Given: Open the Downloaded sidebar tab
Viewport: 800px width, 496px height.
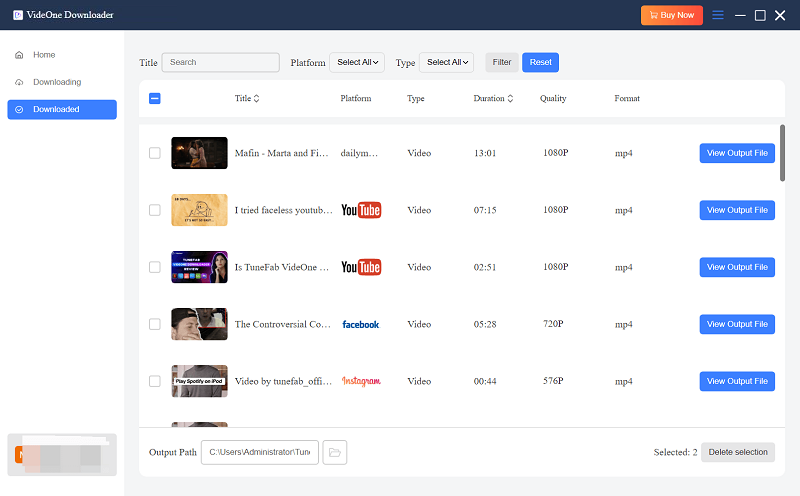Looking at the screenshot, I should (x=56, y=109).
